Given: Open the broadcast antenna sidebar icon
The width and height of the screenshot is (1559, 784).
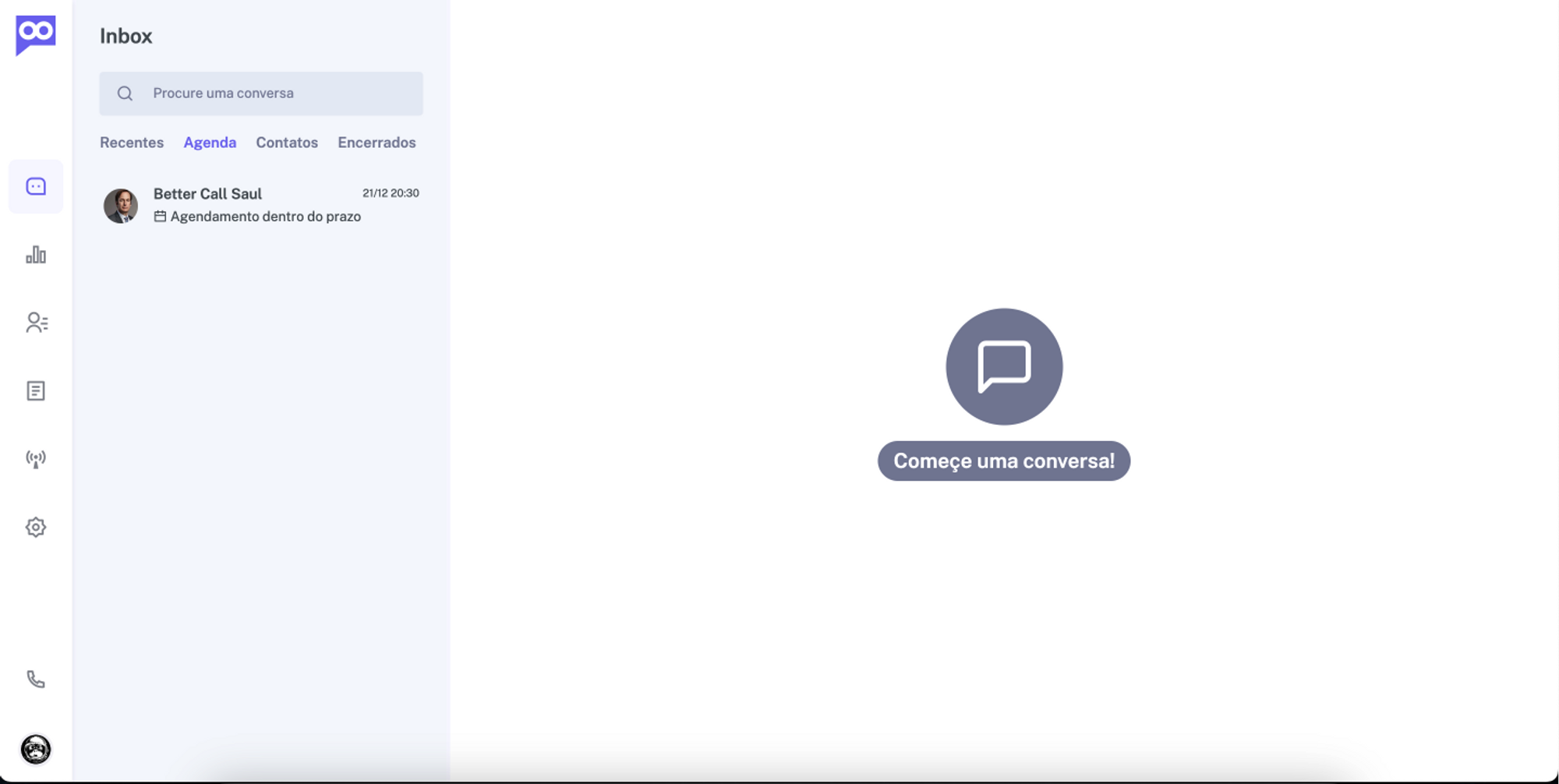Looking at the screenshot, I should coord(36,459).
